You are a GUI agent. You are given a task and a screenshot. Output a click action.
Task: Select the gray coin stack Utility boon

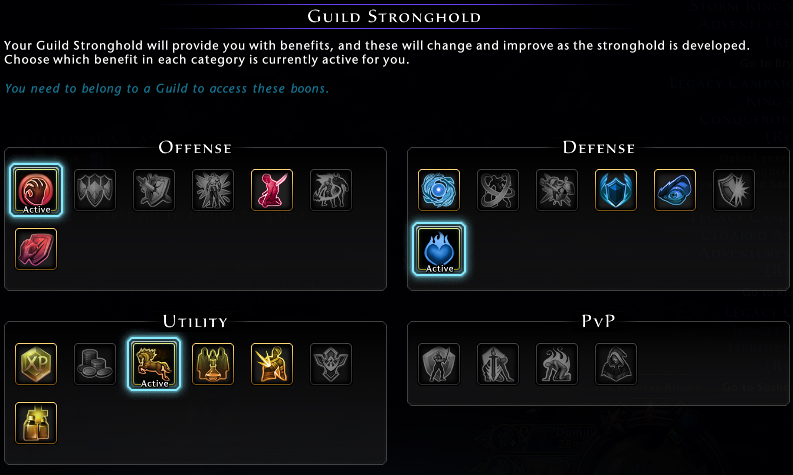96,364
